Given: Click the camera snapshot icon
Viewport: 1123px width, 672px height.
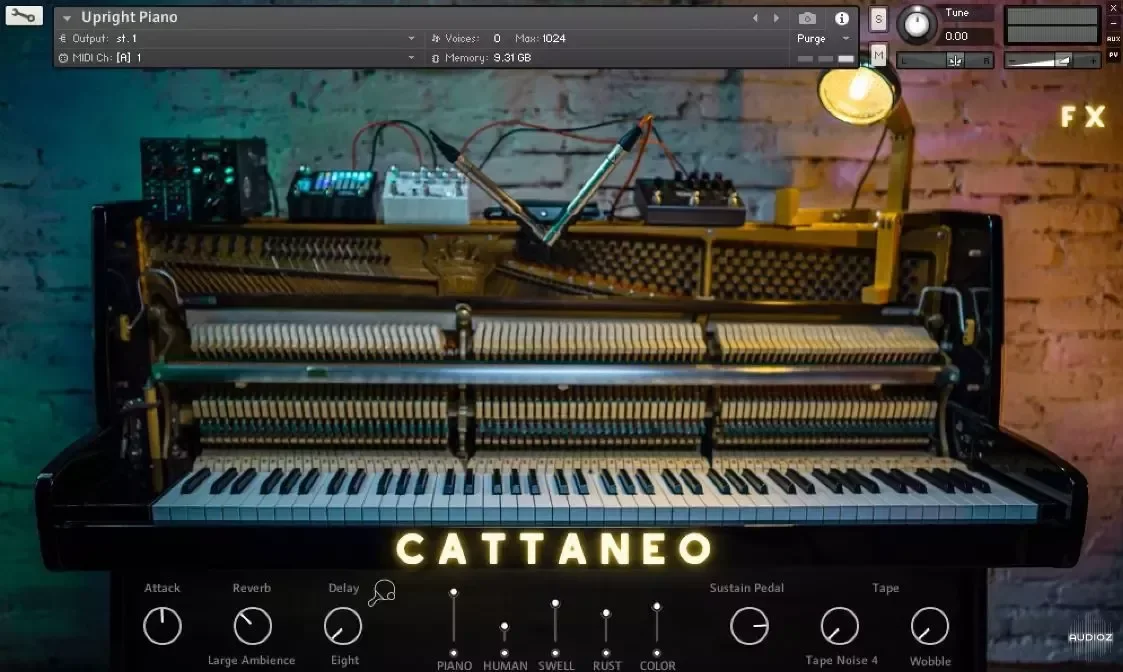Looking at the screenshot, I should click(807, 18).
